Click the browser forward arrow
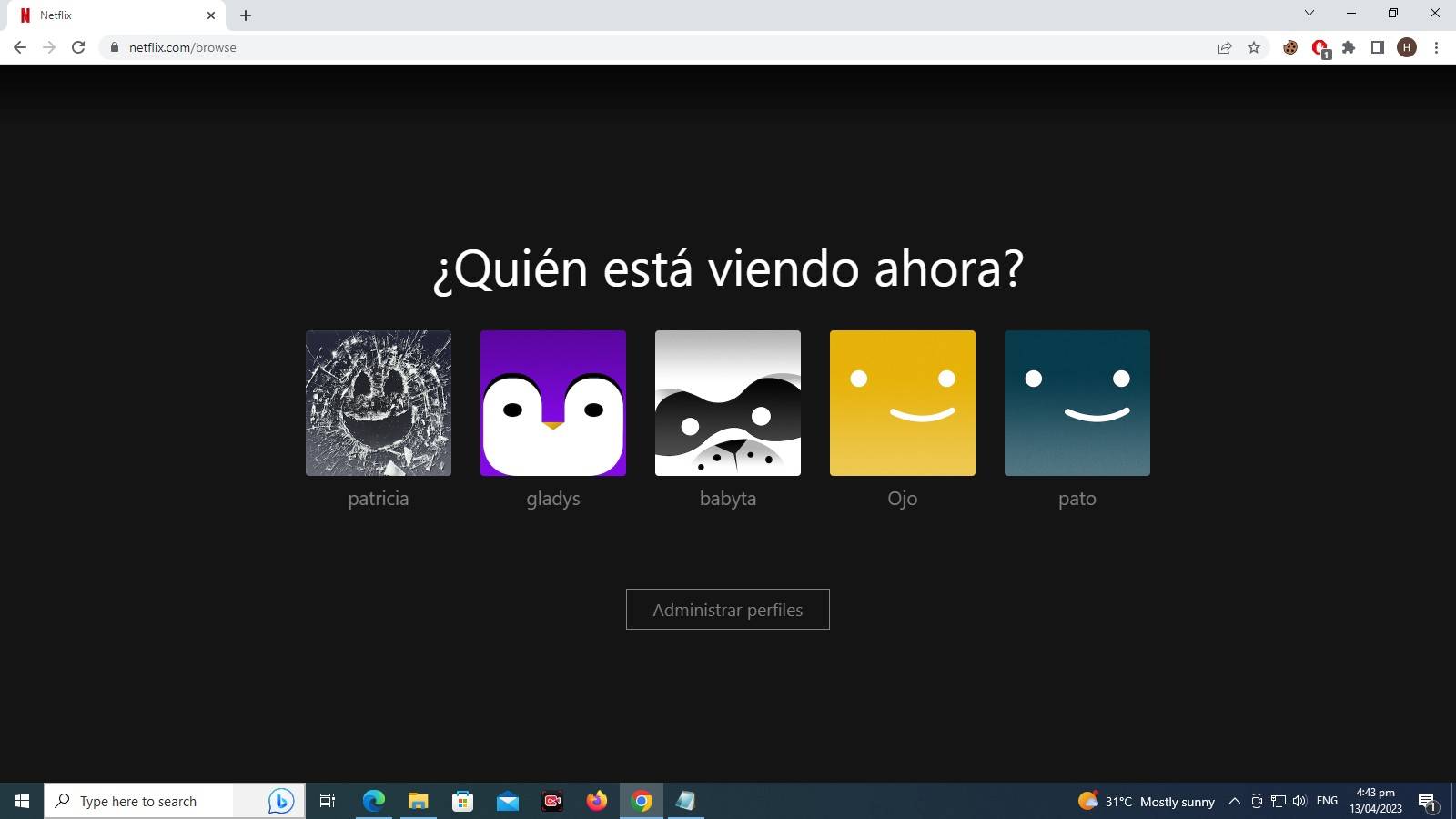The height and width of the screenshot is (819, 1456). (x=49, y=47)
